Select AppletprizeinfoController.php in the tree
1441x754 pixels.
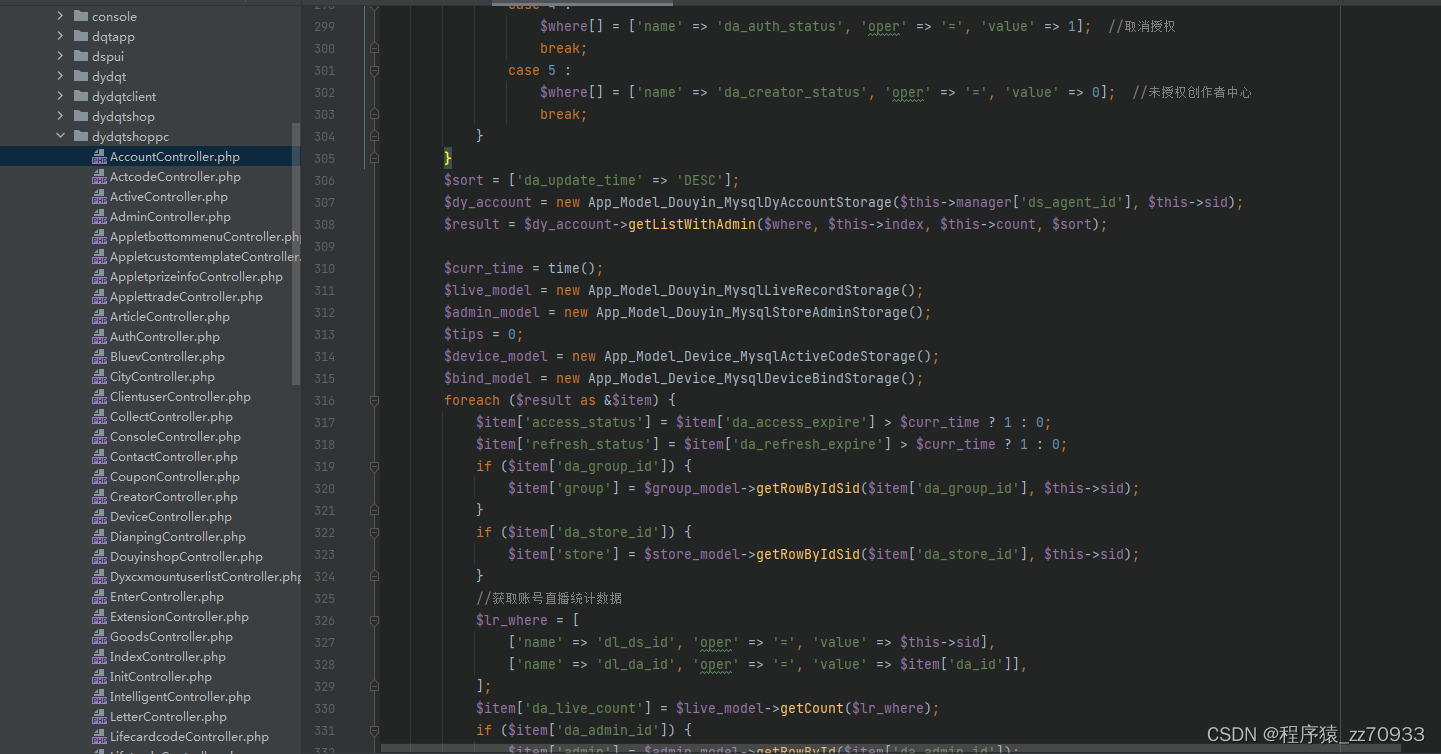[x=196, y=276]
